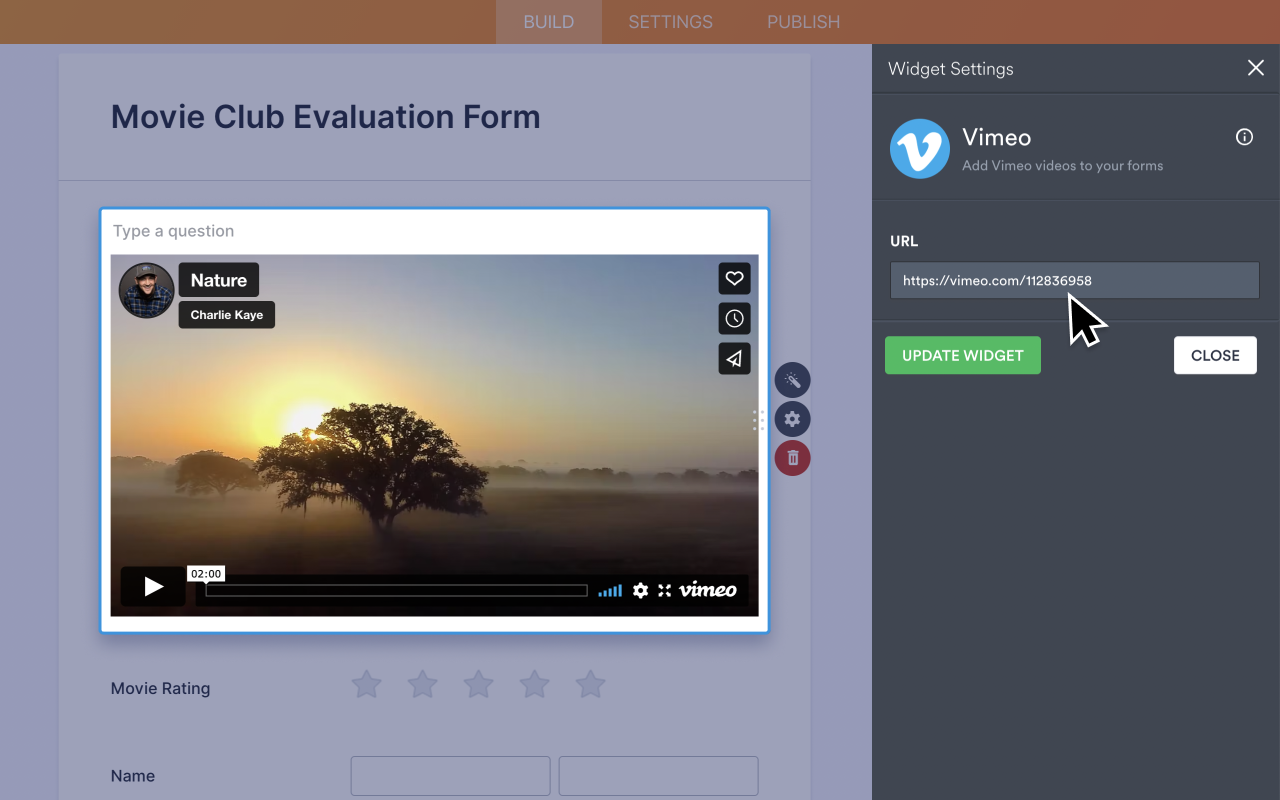The height and width of the screenshot is (800, 1280).
Task: Add video to Watch Later clock icon
Action: 734,318
